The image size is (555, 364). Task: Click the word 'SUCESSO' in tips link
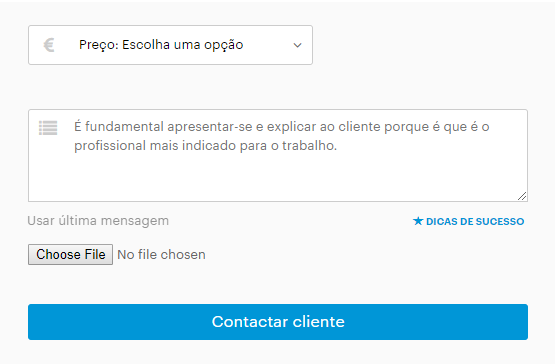coord(500,221)
